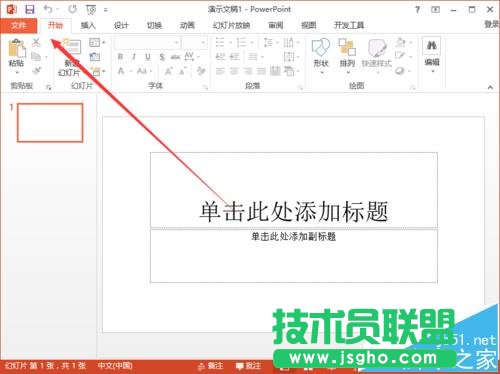Toggle Bold formatting
500x374 pixels.
coord(120,57)
